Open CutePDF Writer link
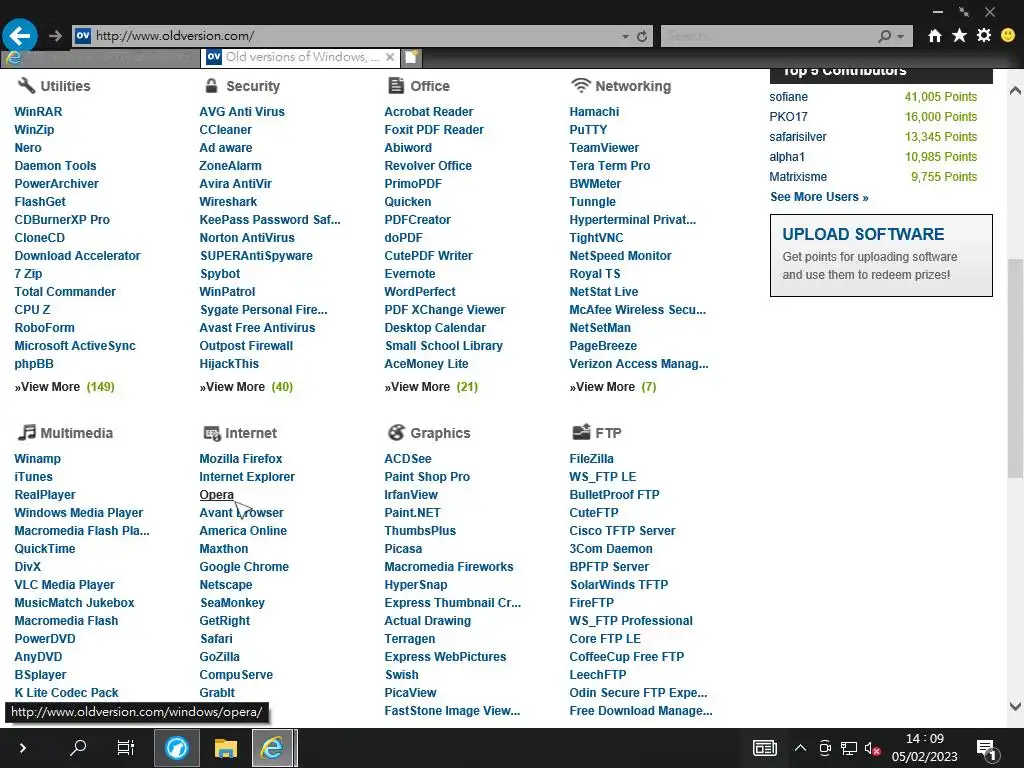 point(428,256)
